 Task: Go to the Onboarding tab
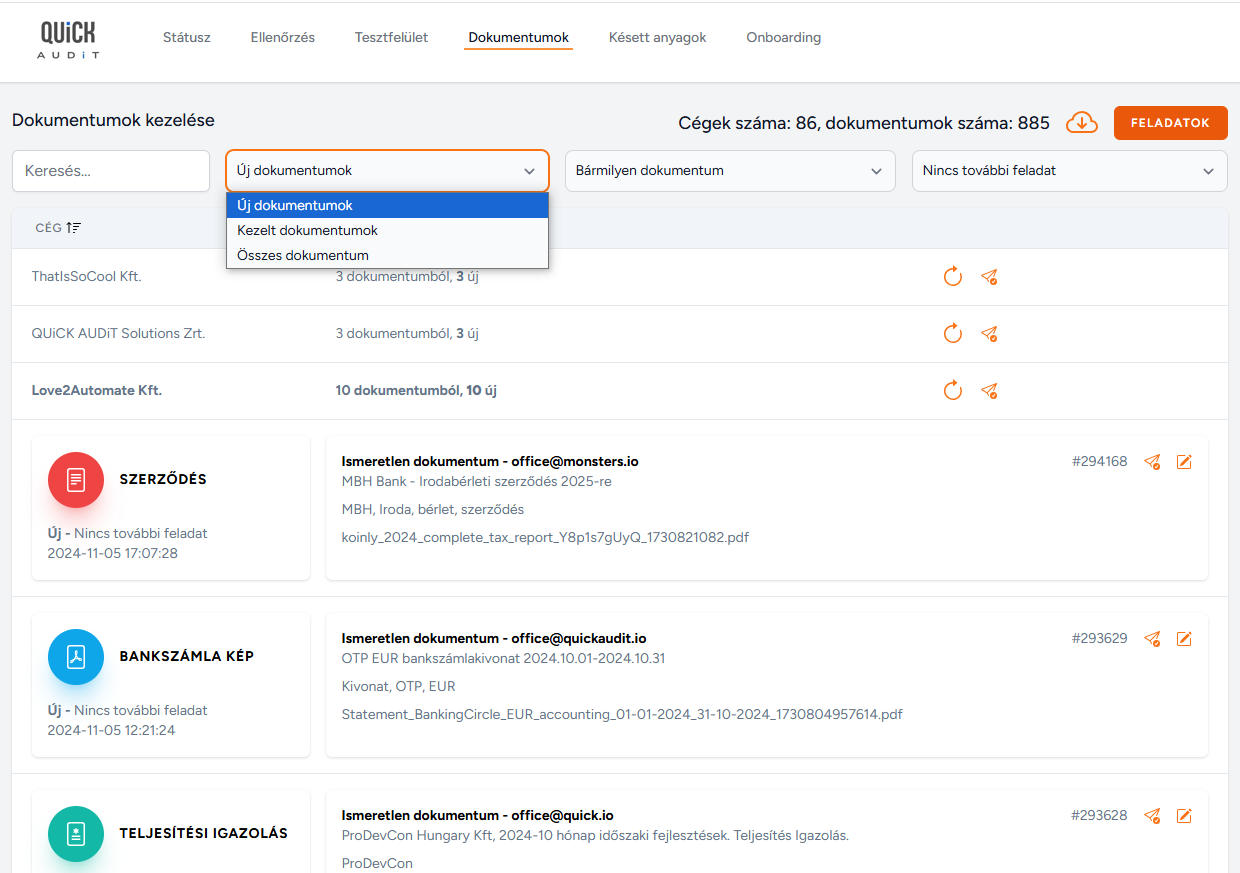click(x=783, y=38)
